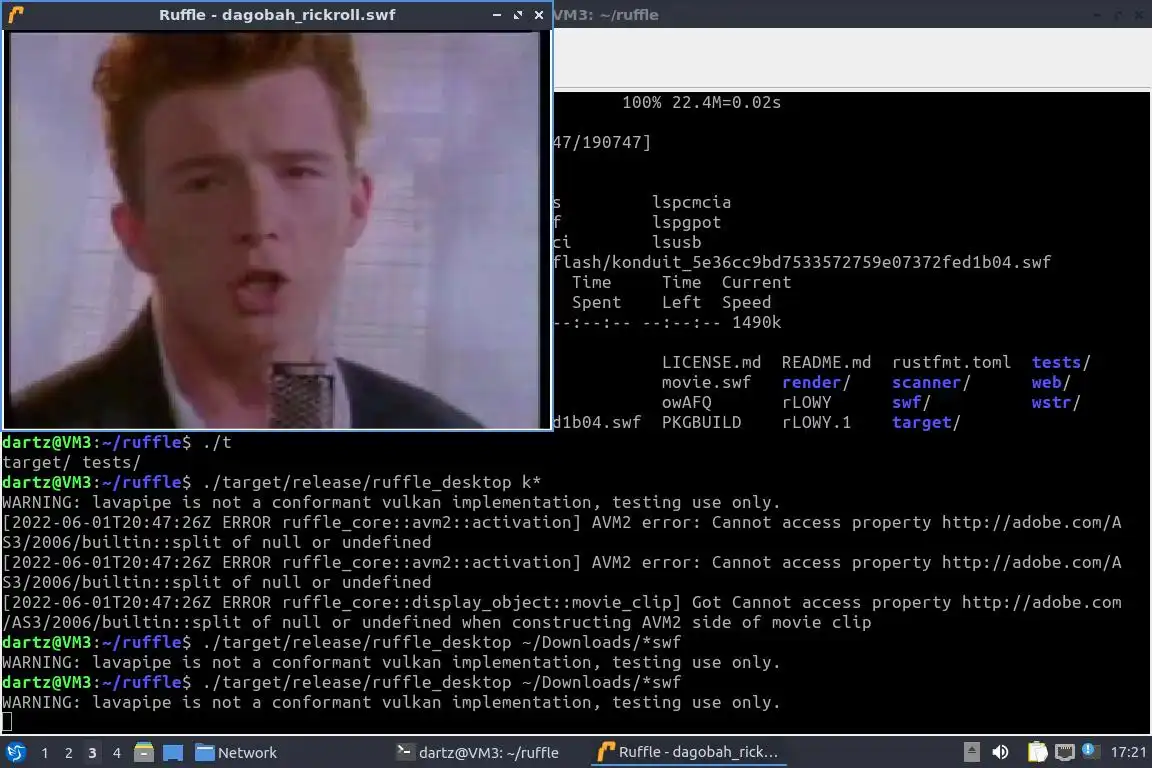
Task: Click the 'web/' directory in terminal listing
Action: tap(1051, 382)
